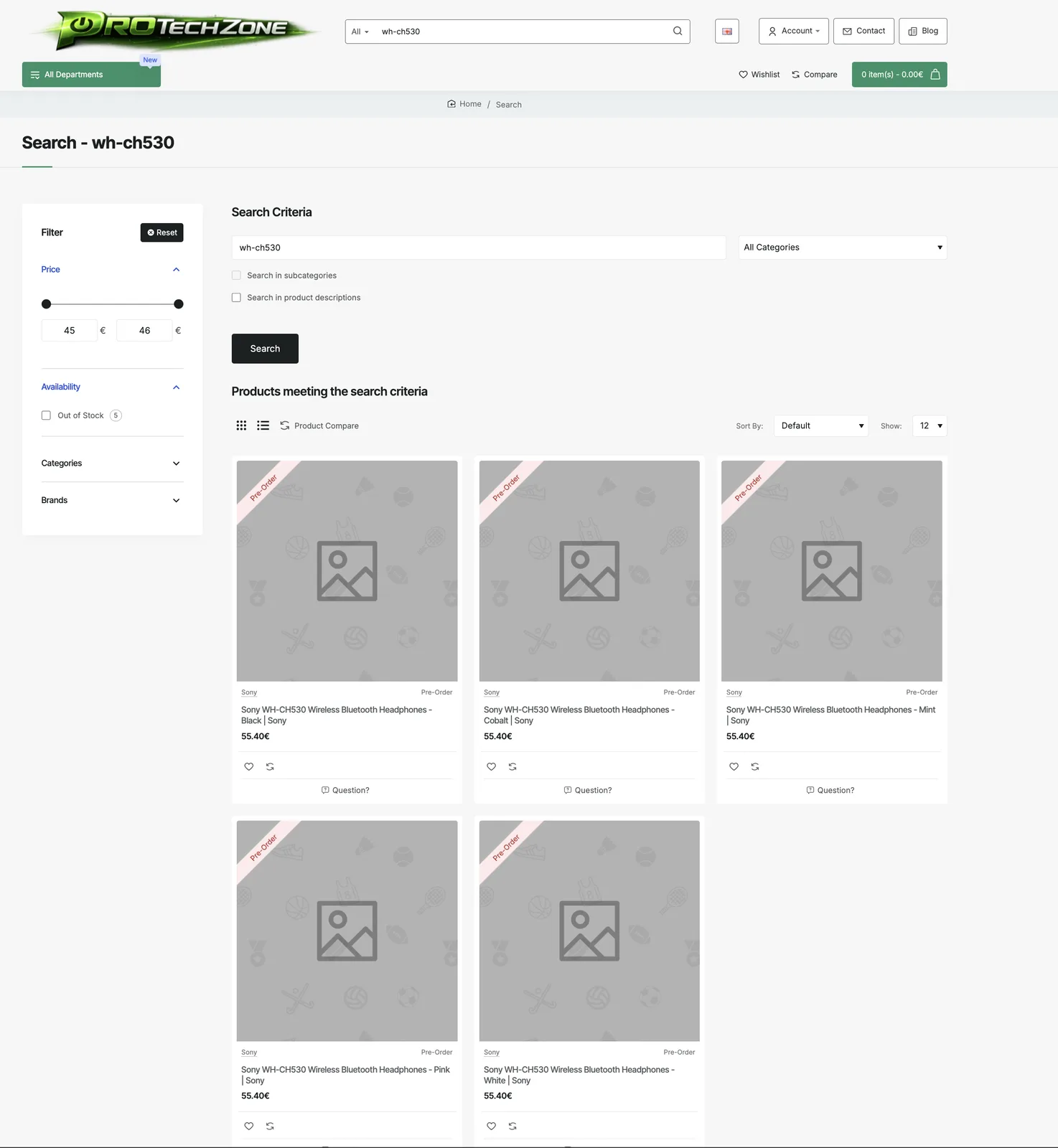
Task: Expand the Categories filter section
Action: (x=112, y=464)
